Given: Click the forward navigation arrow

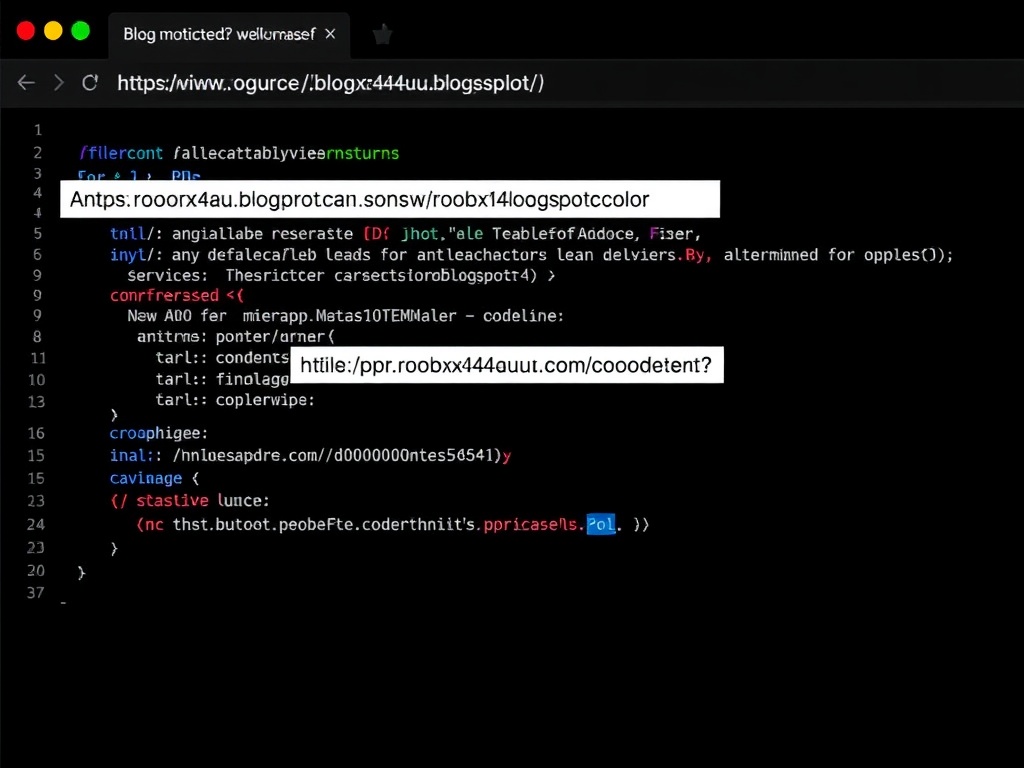Looking at the screenshot, I should click(x=58, y=83).
